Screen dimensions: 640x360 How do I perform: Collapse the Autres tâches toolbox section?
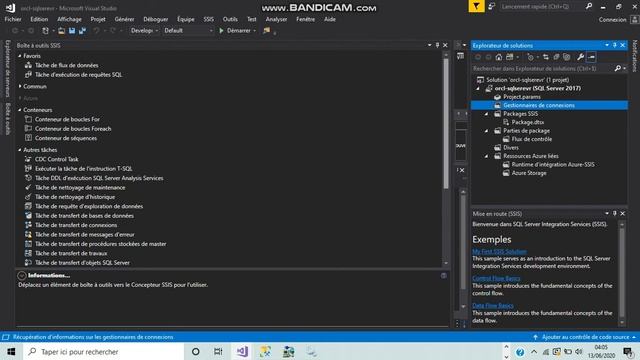[20, 150]
